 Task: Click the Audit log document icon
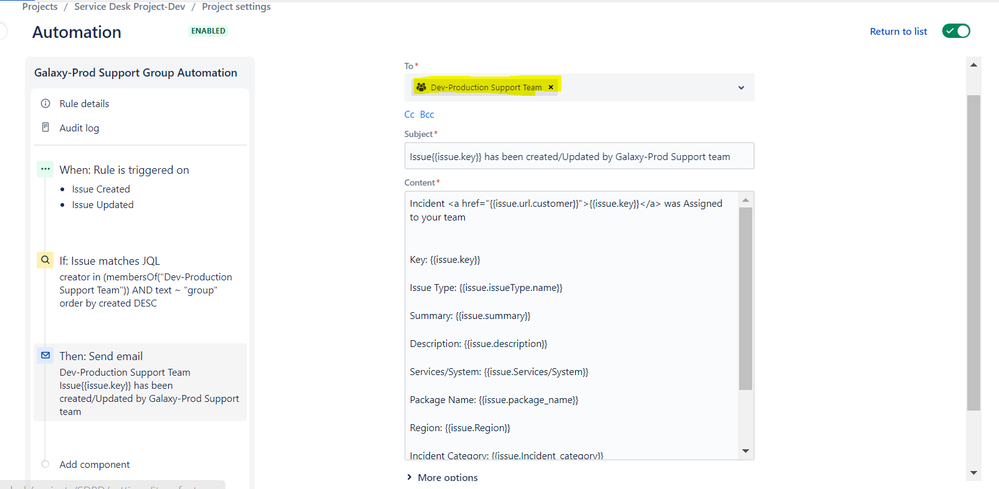point(45,127)
